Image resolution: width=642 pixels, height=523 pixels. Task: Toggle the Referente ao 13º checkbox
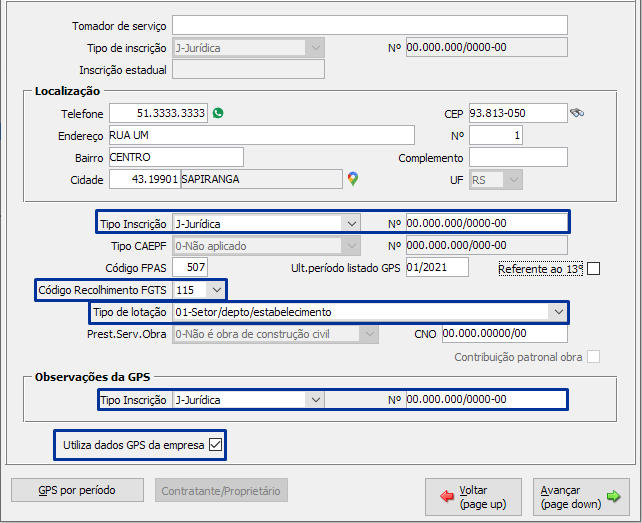coord(593,269)
